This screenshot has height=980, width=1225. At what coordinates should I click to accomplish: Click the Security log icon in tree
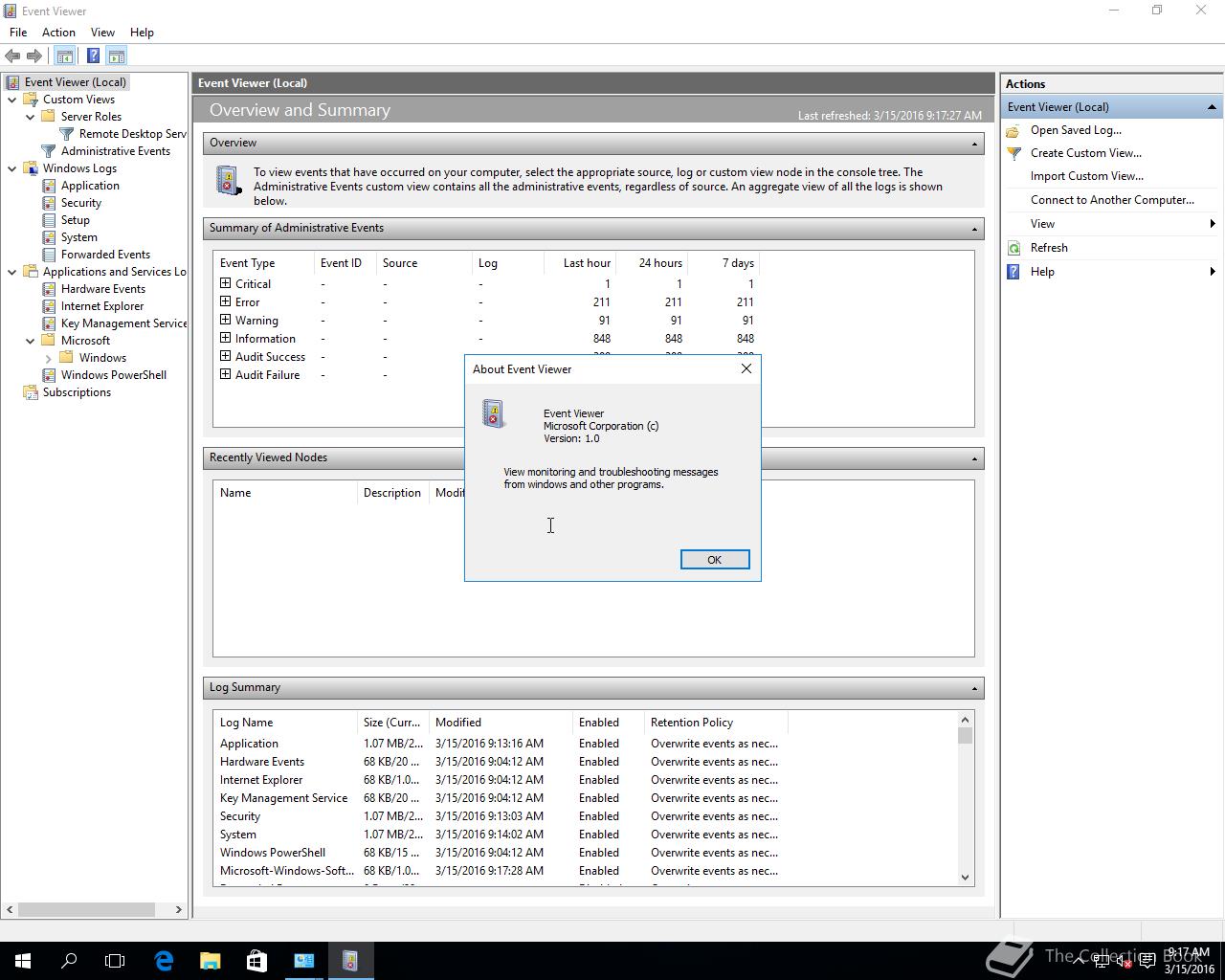click(49, 203)
